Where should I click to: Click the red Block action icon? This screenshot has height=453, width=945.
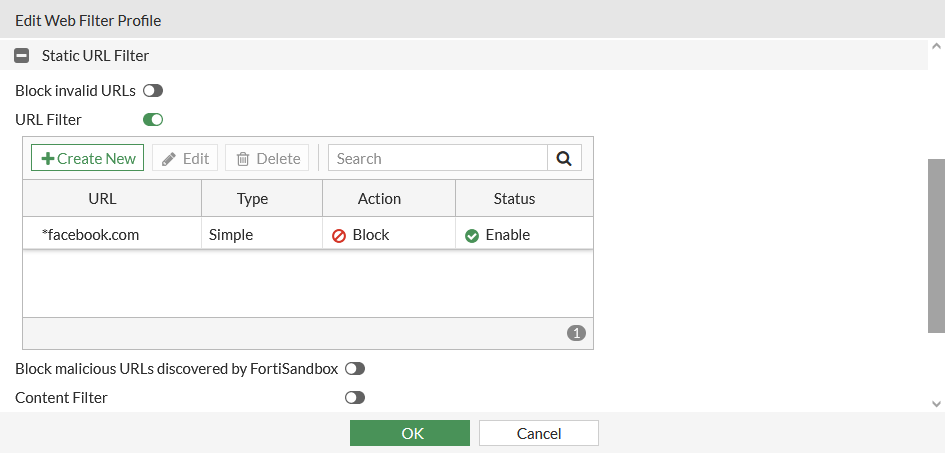(x=339, y=235)
